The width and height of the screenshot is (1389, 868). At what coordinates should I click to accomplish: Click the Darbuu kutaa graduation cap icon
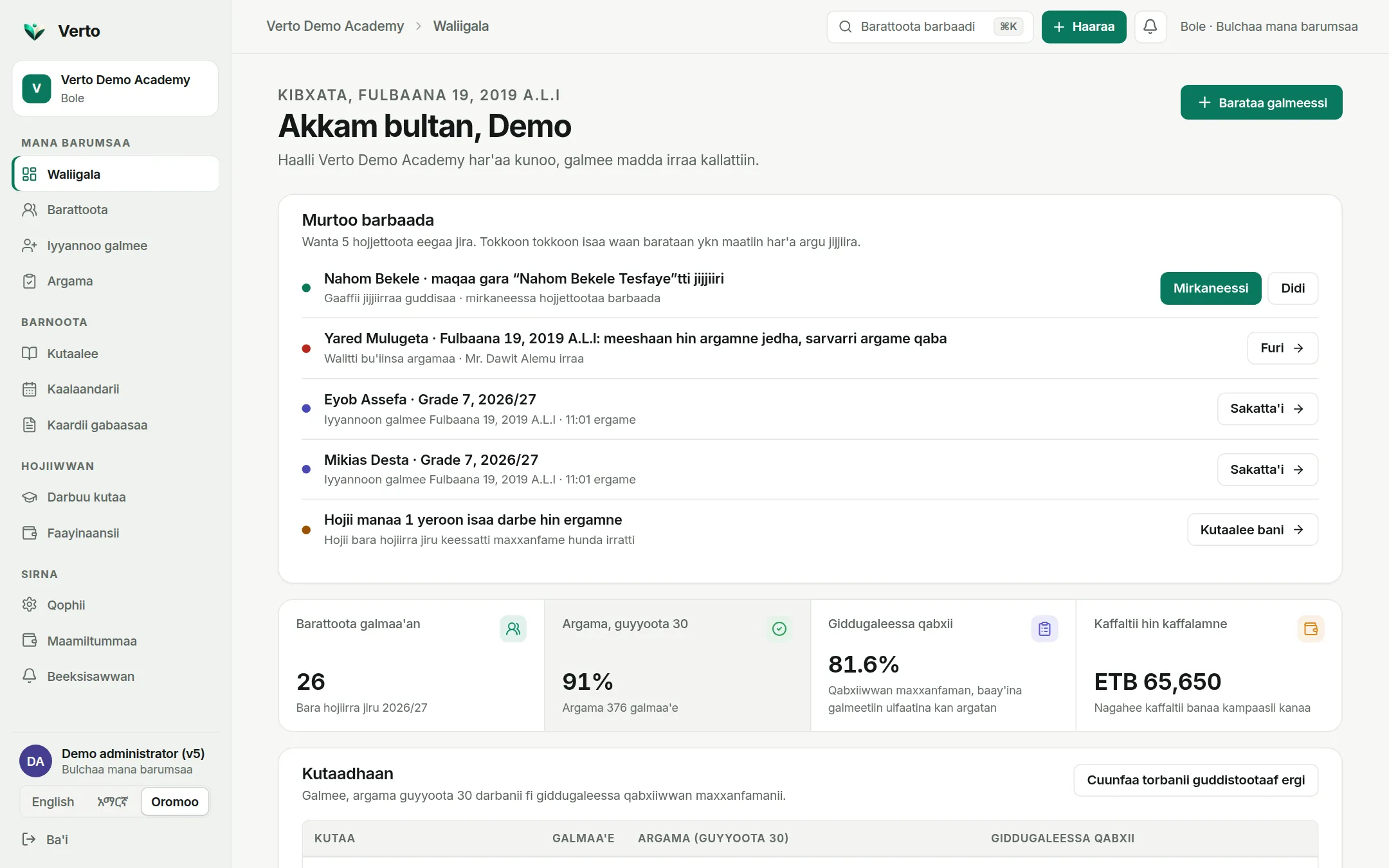(30, 497)
